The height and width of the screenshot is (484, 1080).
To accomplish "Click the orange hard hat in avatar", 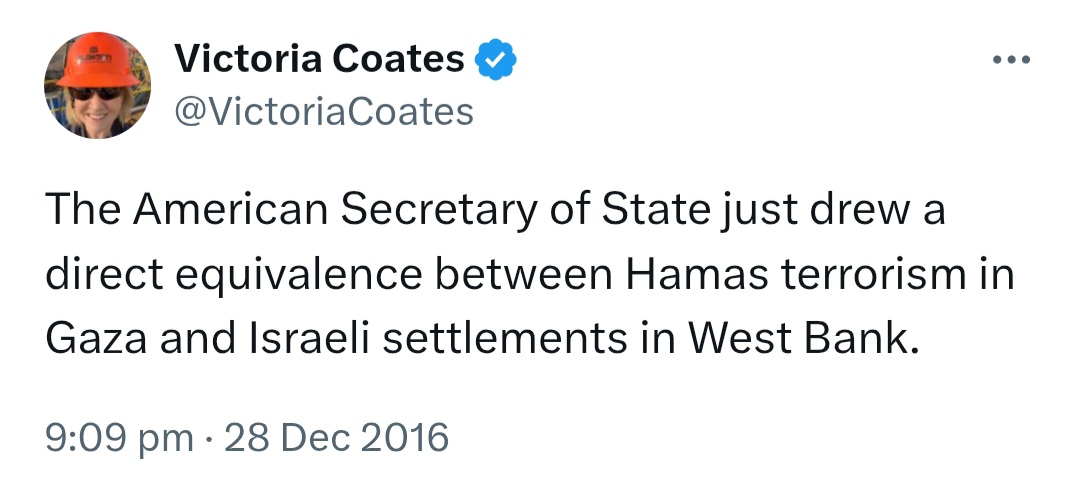I will pyautogui.click(x=97, y=63).
